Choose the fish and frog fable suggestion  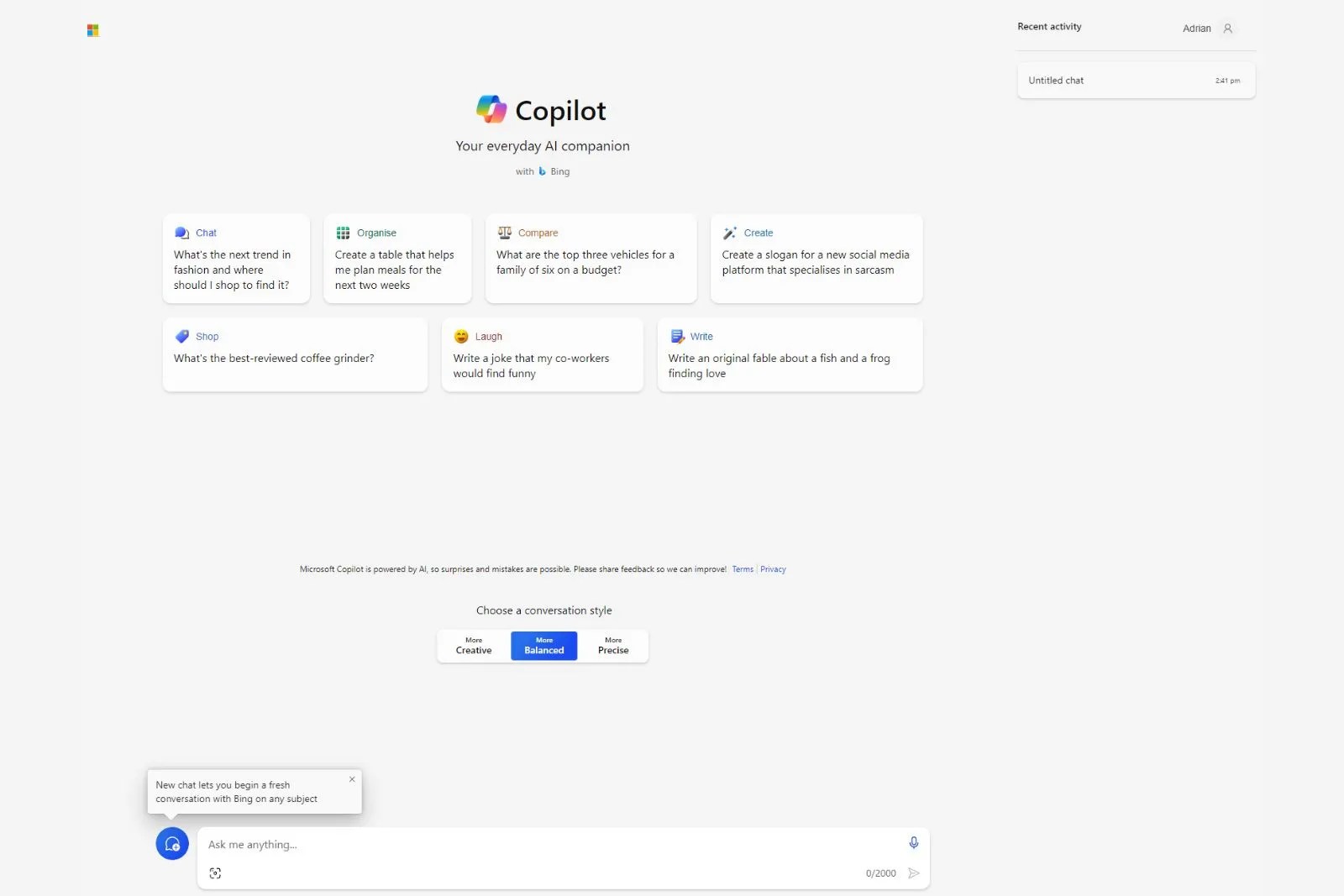coord(790,354)
